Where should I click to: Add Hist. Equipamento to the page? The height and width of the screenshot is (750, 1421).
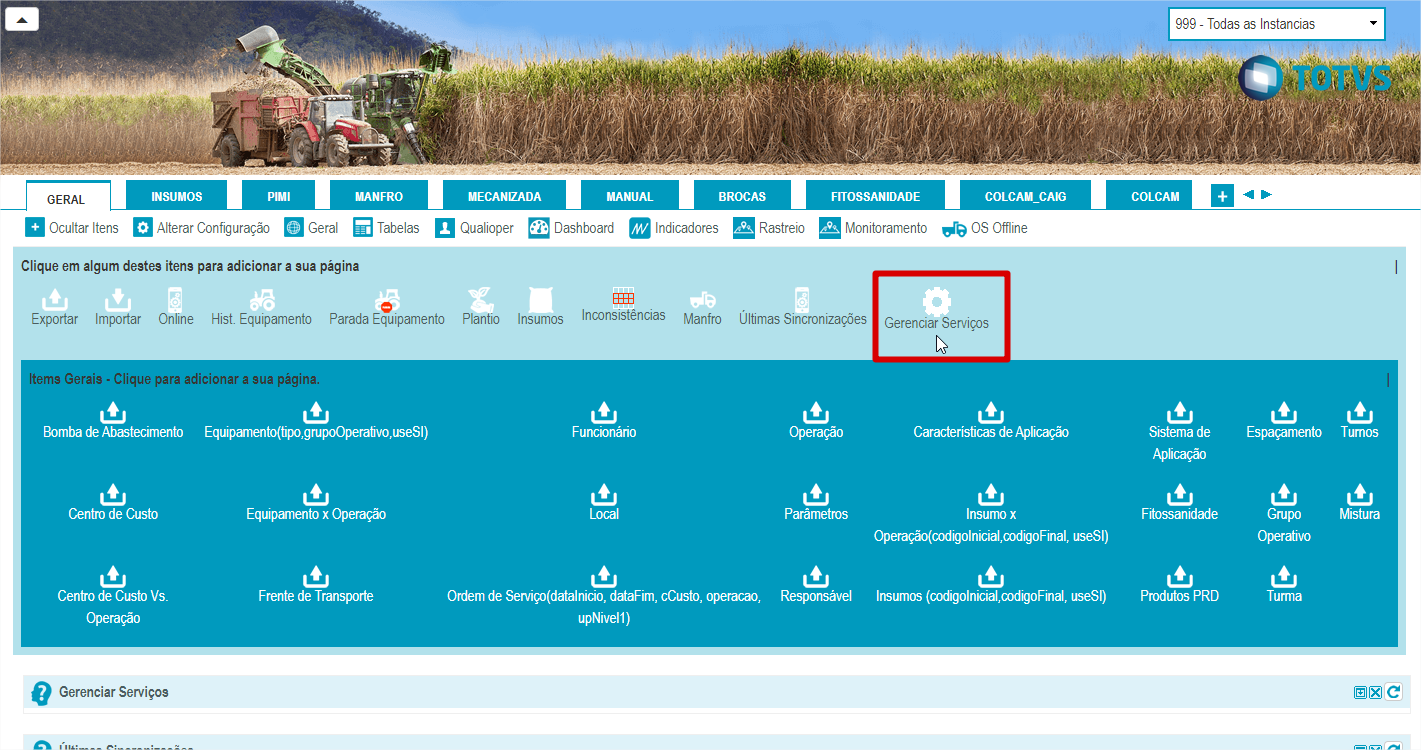[262, 307]
